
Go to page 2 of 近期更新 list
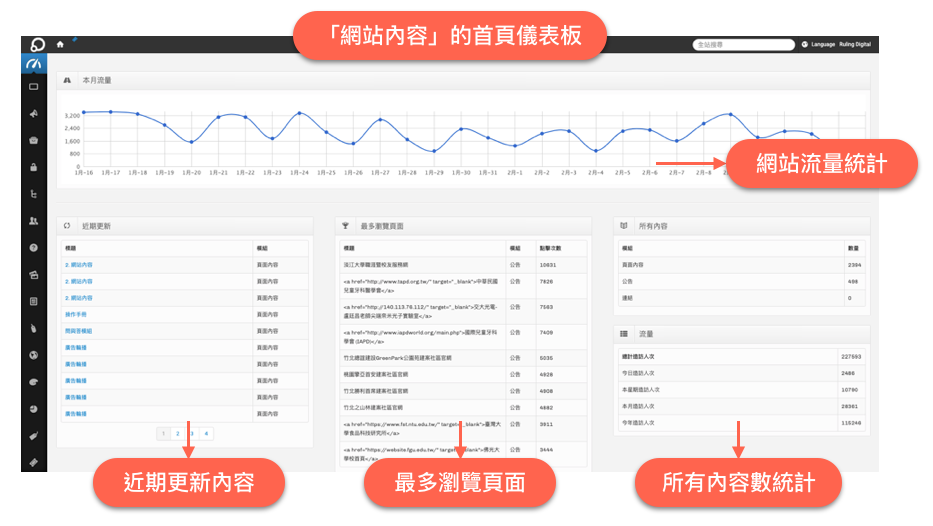pos(176,433)
